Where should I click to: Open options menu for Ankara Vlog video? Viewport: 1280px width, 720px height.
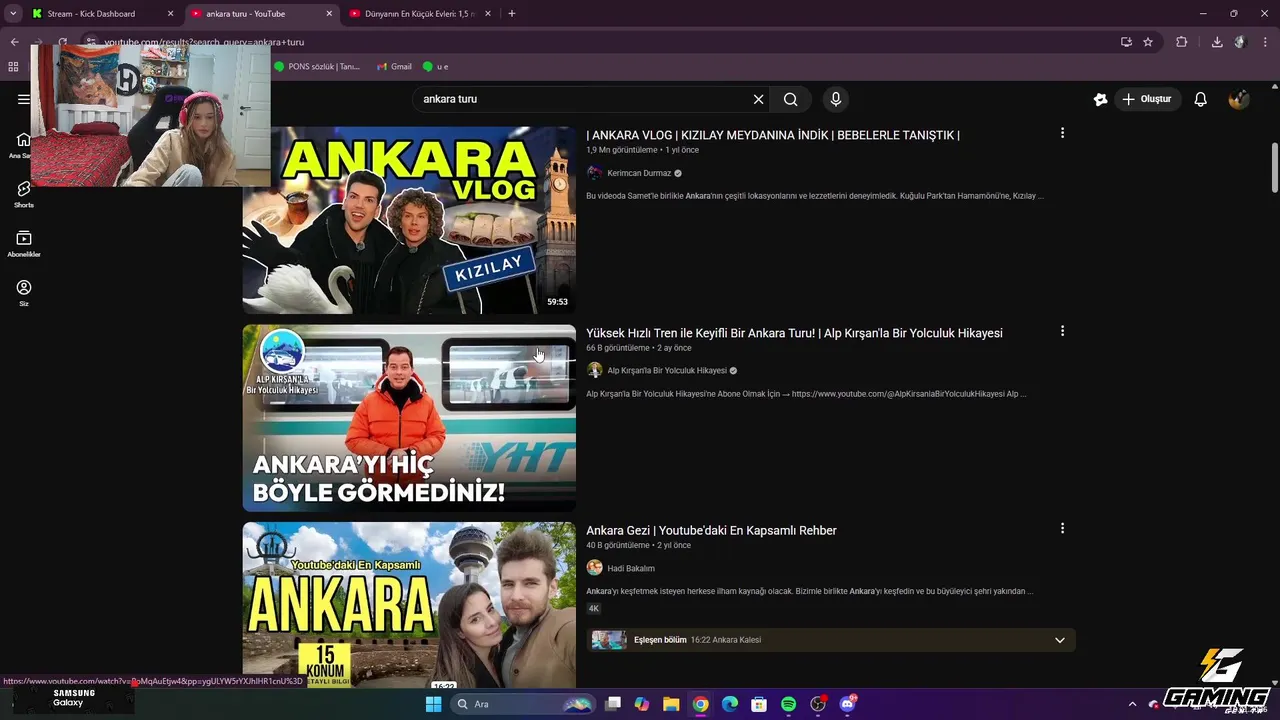click(1062, 133)
